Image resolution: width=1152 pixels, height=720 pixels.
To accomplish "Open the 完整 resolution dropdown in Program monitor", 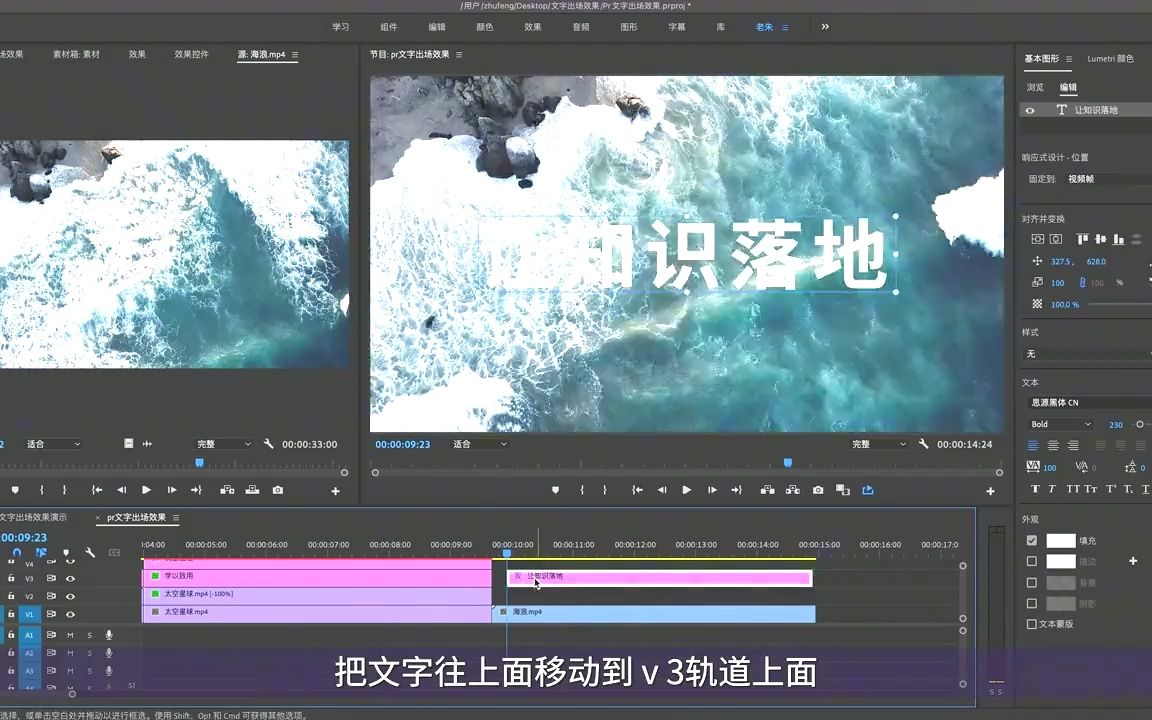I will tap(878, 444).
